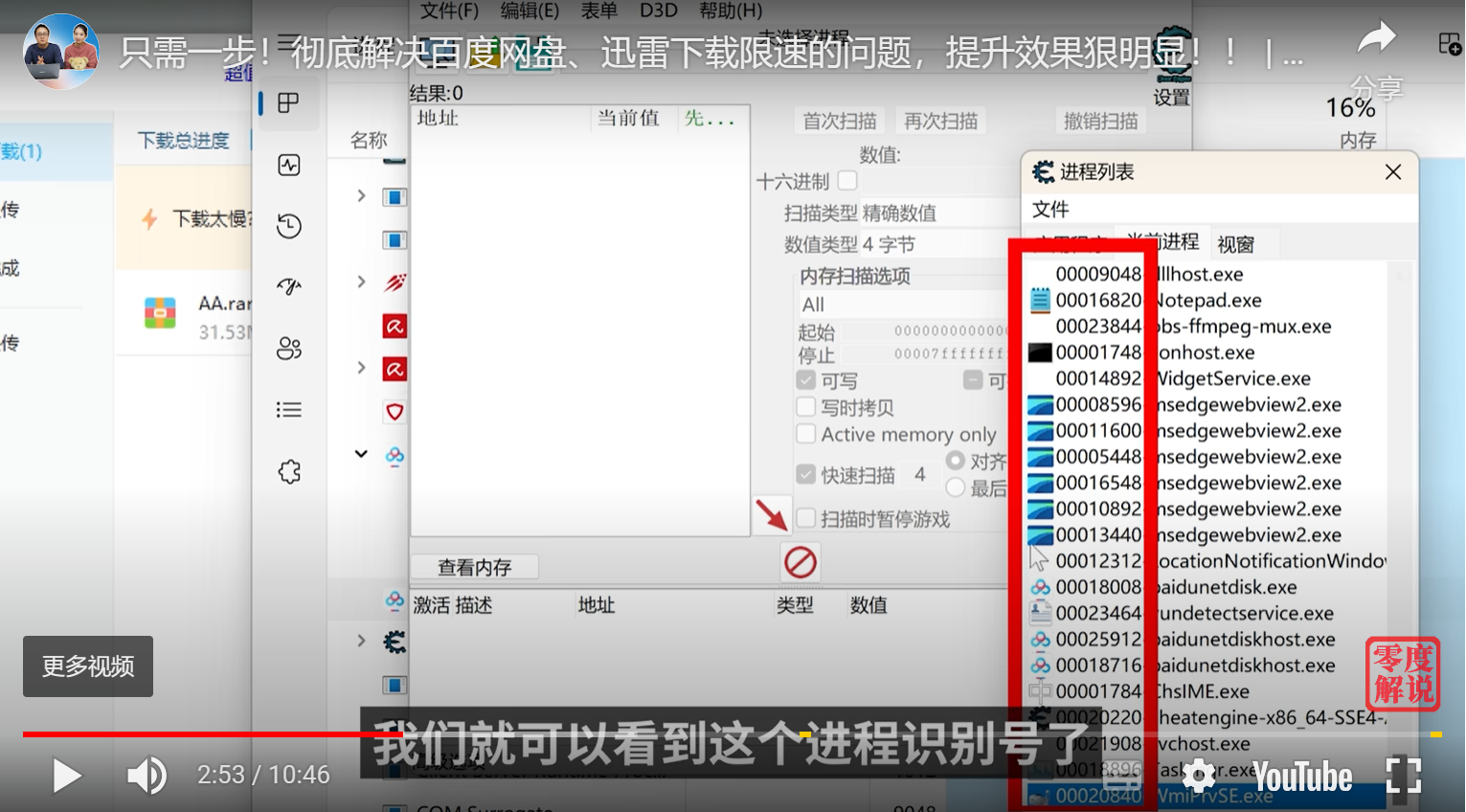Click the YouTube logo

(1303, 777)
